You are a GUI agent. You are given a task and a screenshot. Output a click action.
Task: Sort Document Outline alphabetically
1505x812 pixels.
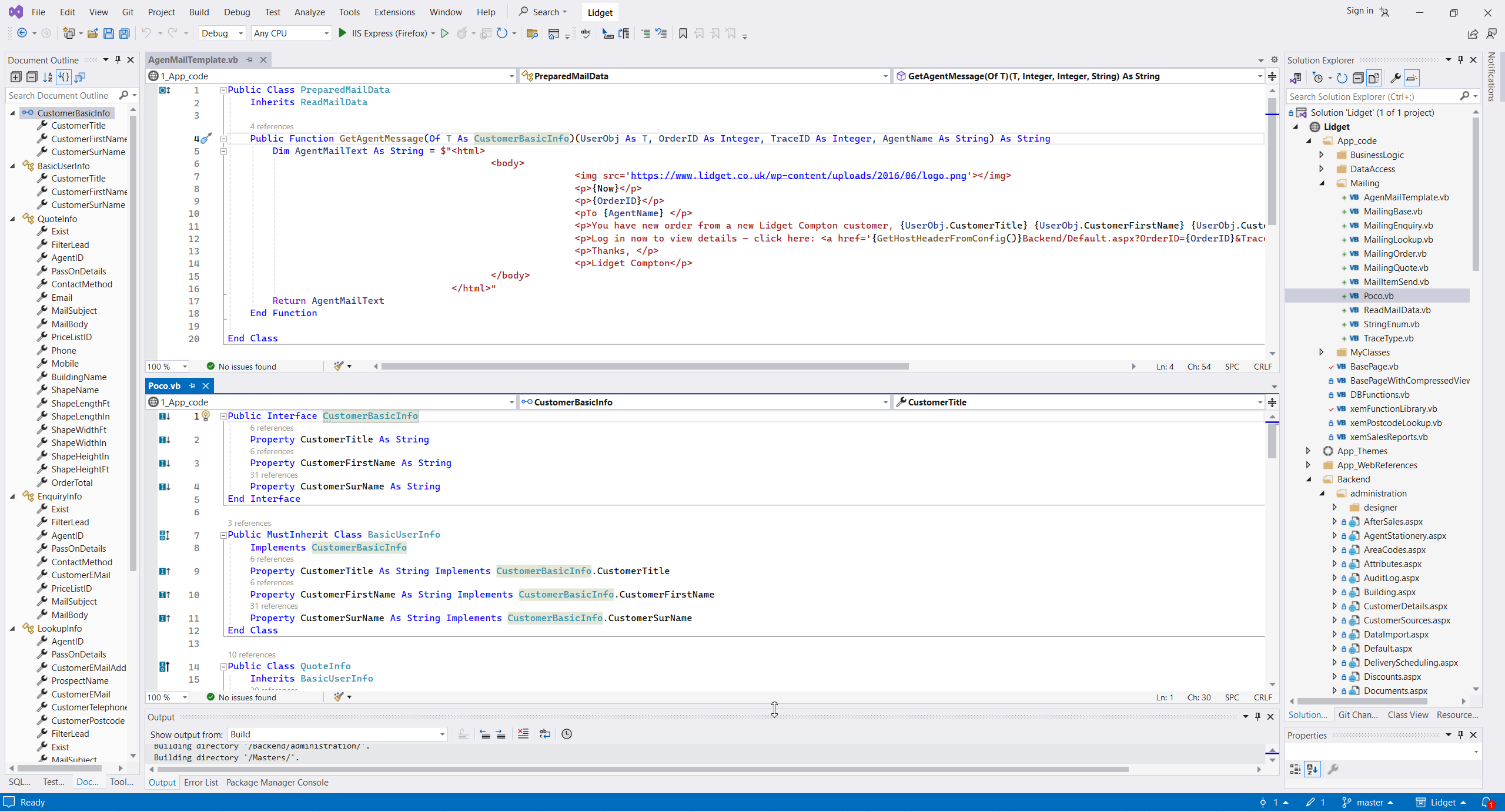(x=48, y=77)
